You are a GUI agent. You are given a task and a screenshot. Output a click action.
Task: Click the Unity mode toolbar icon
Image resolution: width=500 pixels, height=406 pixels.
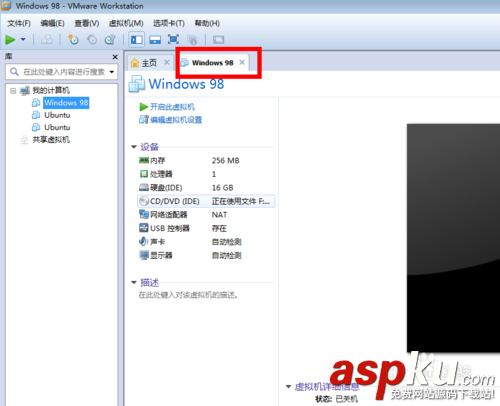pos(192,40)
